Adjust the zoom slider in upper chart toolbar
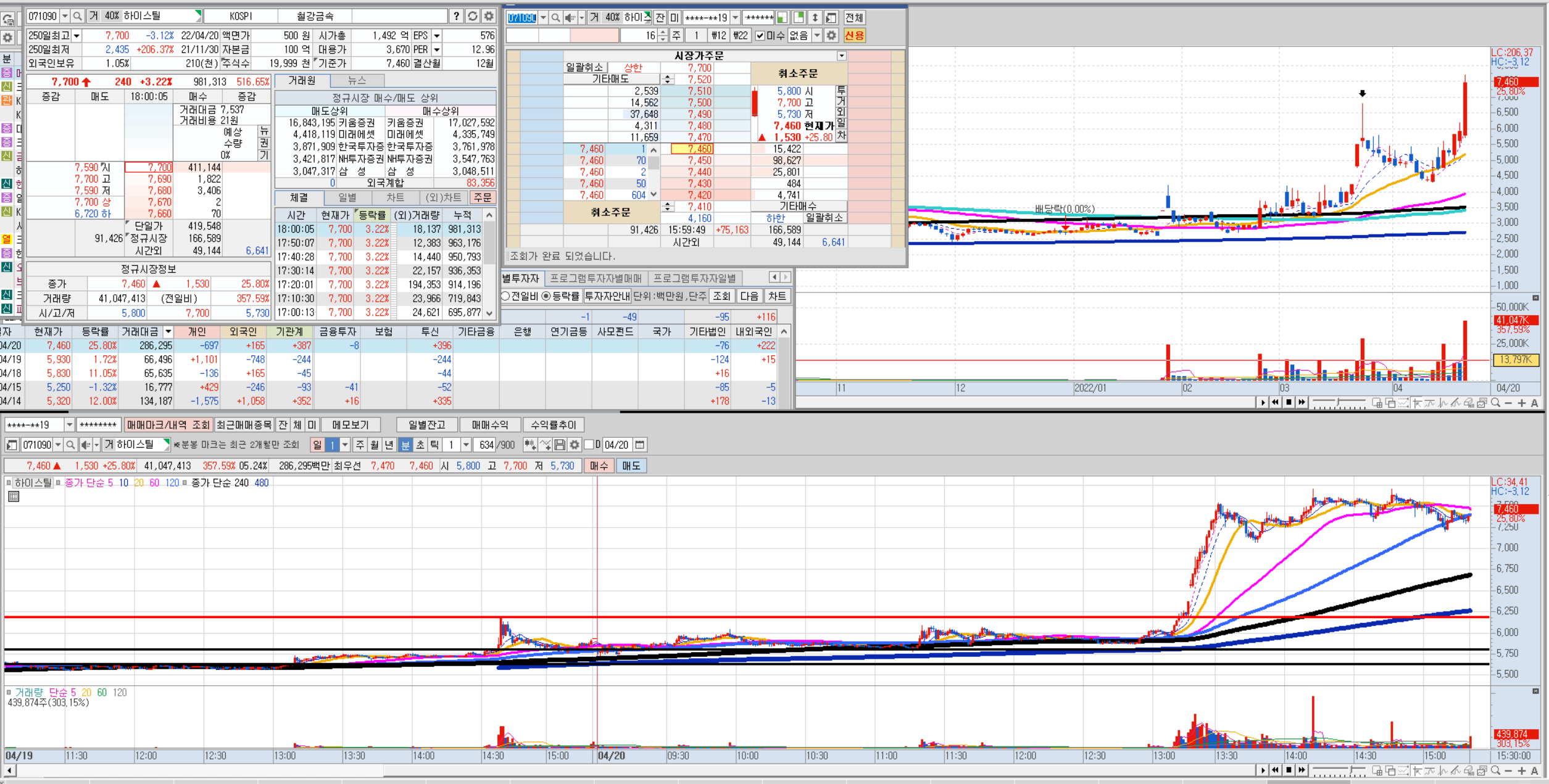1549x784 pixels. tap(1339, 403)
